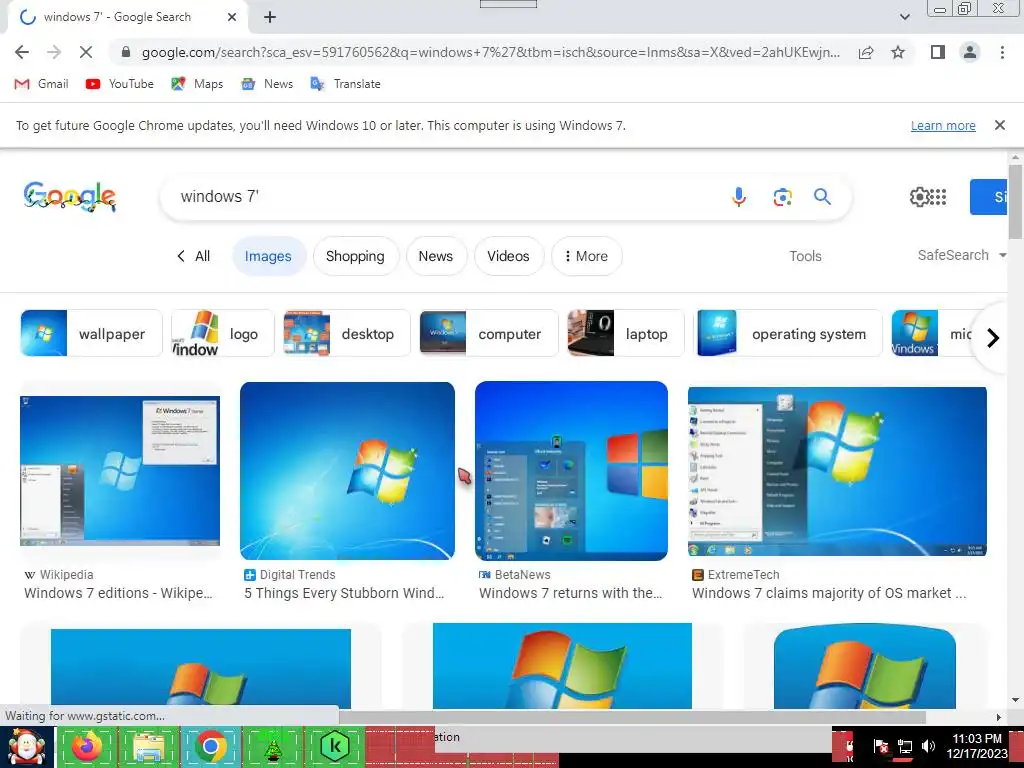Open the green K hexagon taskbar app
Viewport: 1024px width, 768px height.
click(x=334, y=746)
